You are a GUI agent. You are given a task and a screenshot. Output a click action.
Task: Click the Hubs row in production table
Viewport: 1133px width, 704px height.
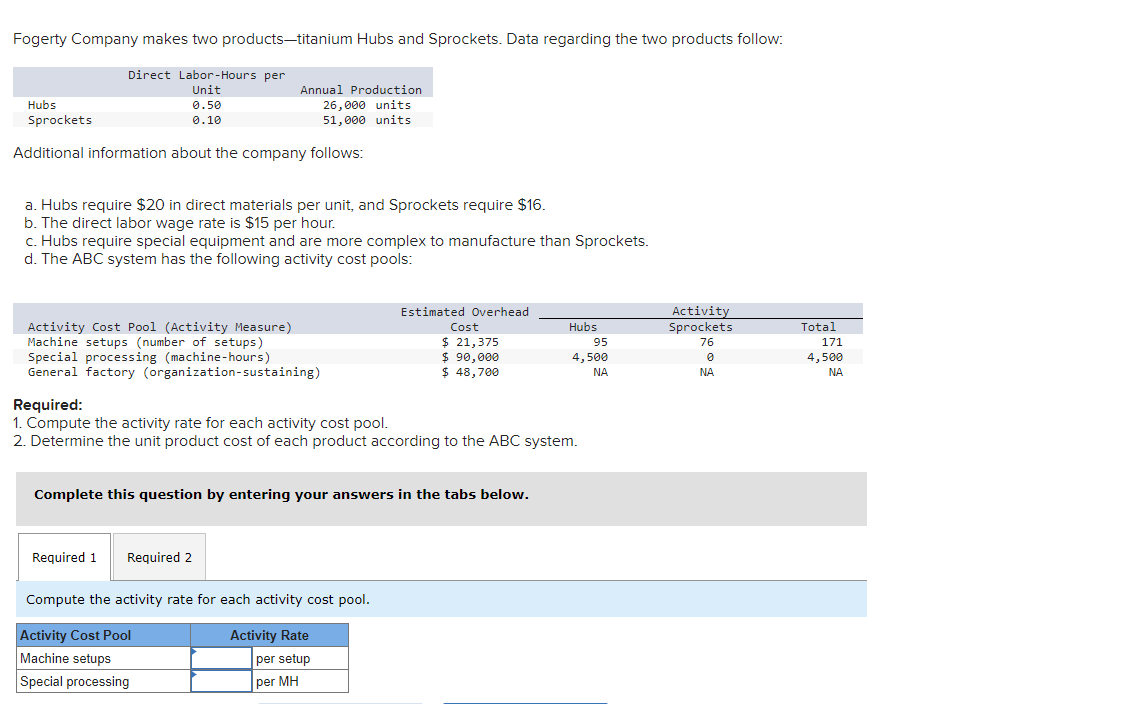click(223, 106)
